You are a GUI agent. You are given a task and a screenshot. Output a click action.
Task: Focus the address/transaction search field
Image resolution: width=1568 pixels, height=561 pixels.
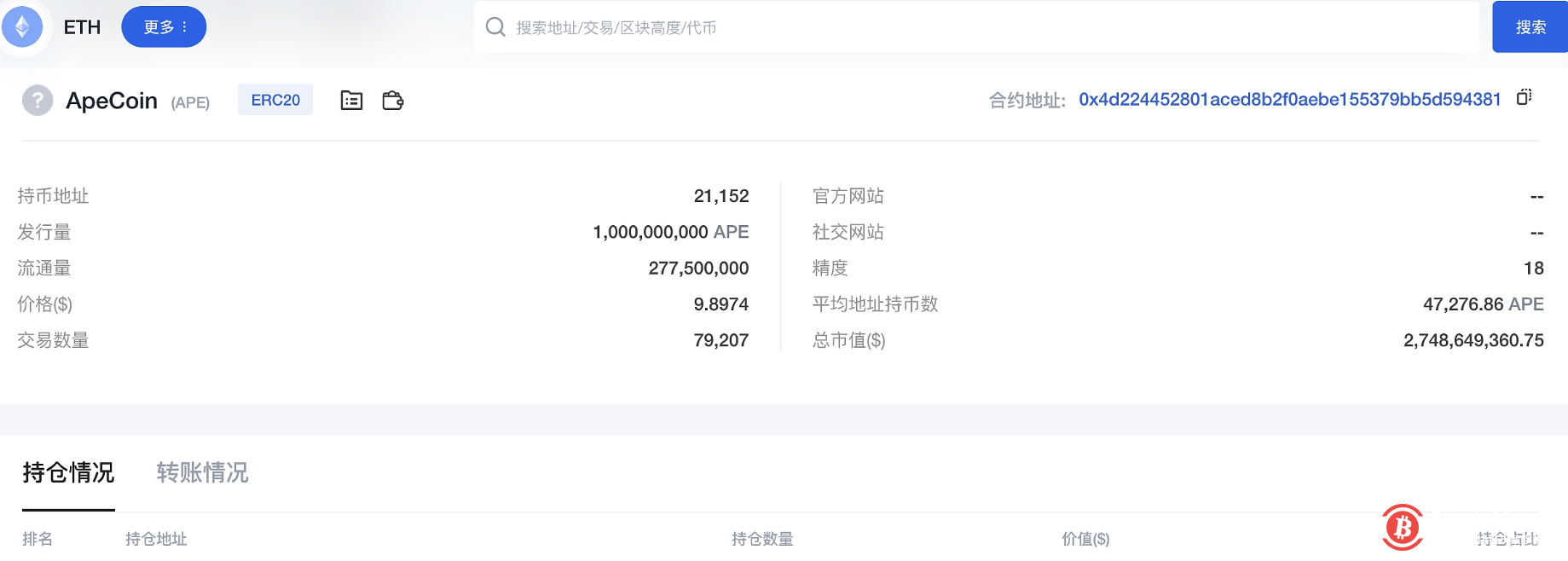976,27
